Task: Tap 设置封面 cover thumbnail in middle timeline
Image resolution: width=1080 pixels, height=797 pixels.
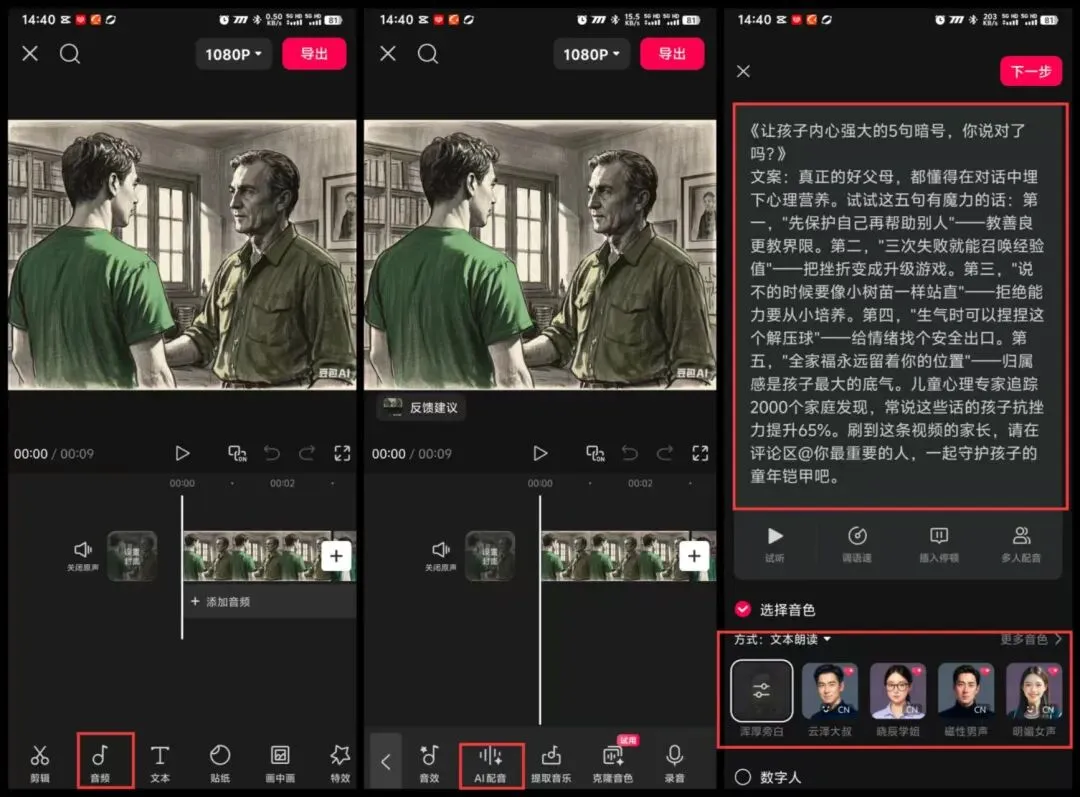Action: tap(490, 556)
